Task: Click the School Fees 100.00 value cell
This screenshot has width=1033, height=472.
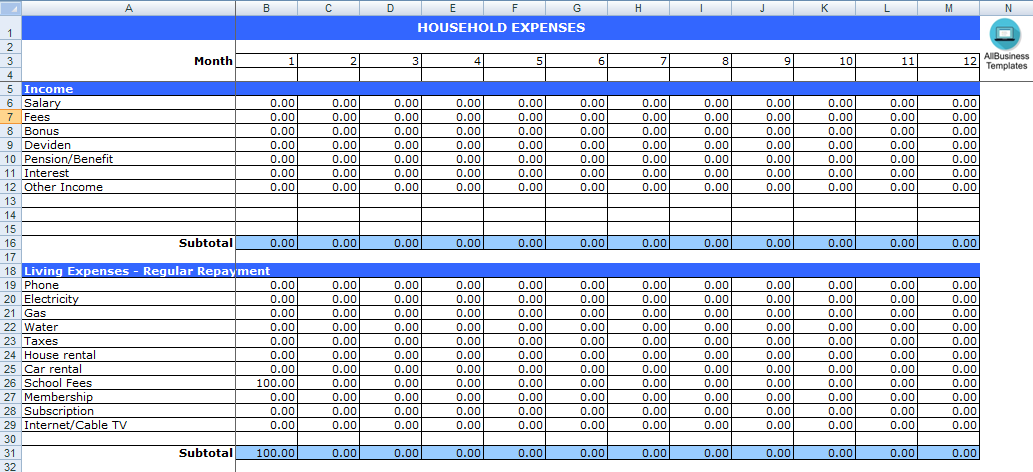Action: 266,383
